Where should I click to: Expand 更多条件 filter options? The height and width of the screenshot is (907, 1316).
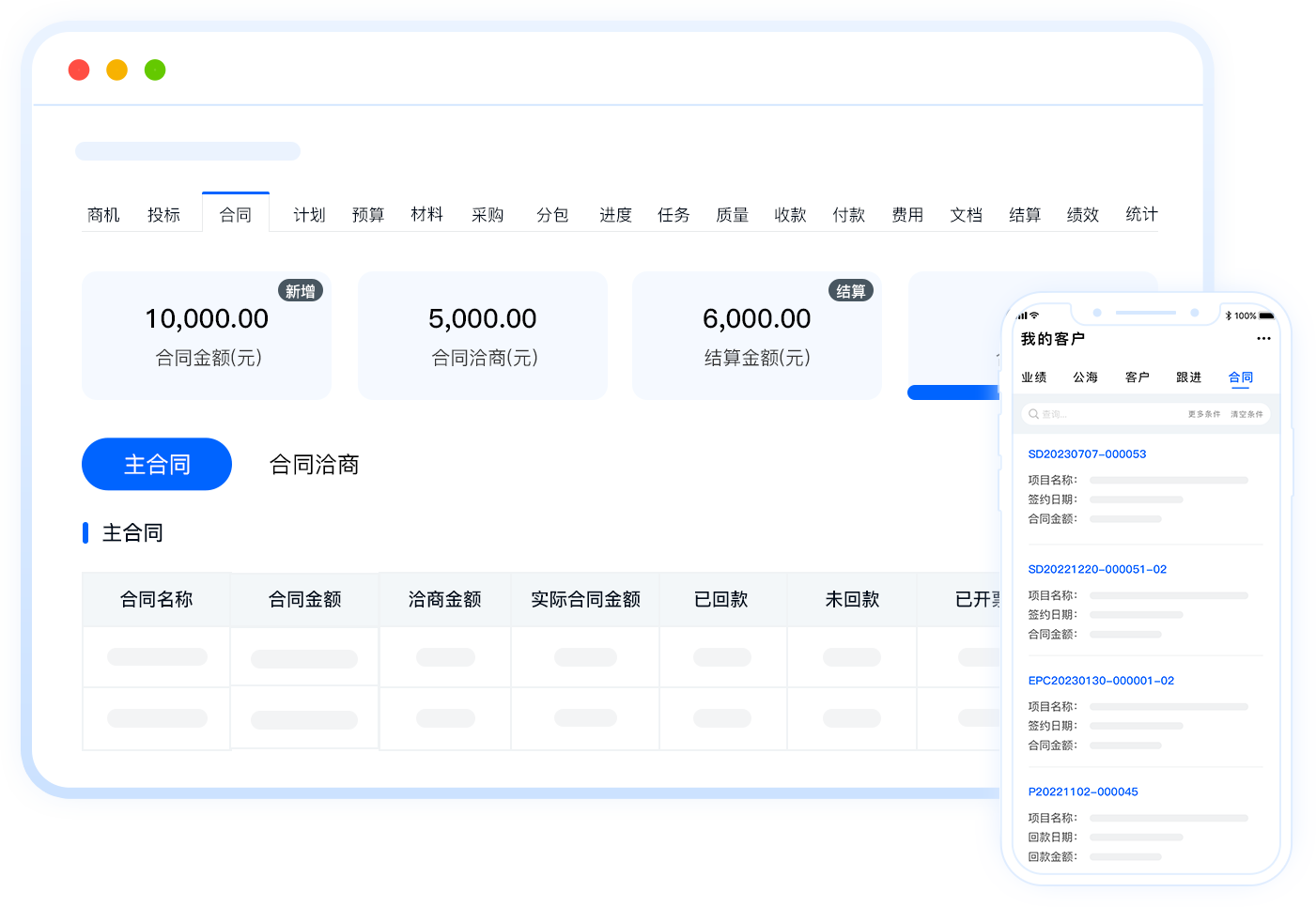coord(1203,414)
